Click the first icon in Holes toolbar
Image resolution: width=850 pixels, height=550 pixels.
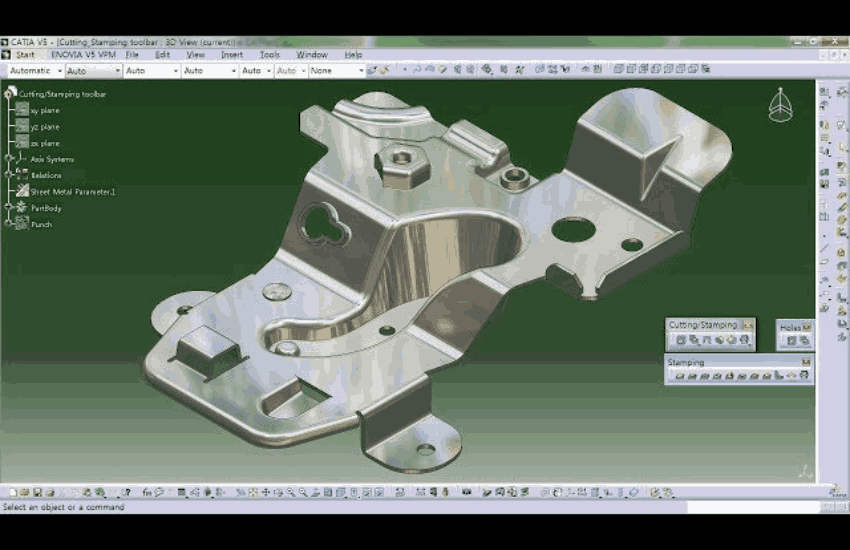[x=791, y=341]
